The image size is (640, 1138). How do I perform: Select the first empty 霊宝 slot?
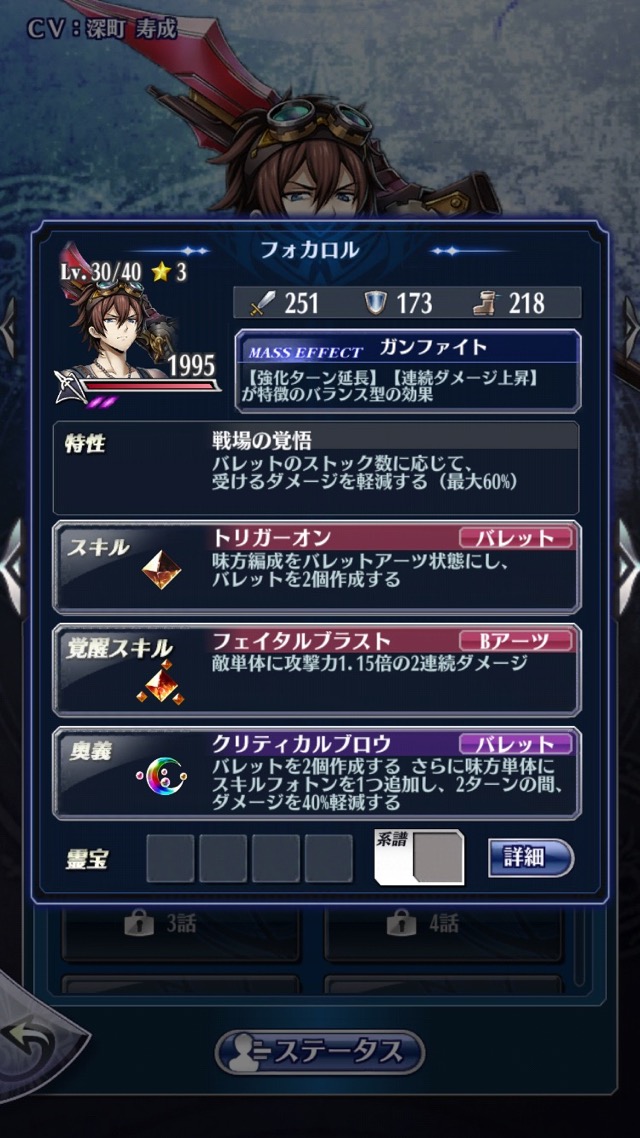point(171,858)
